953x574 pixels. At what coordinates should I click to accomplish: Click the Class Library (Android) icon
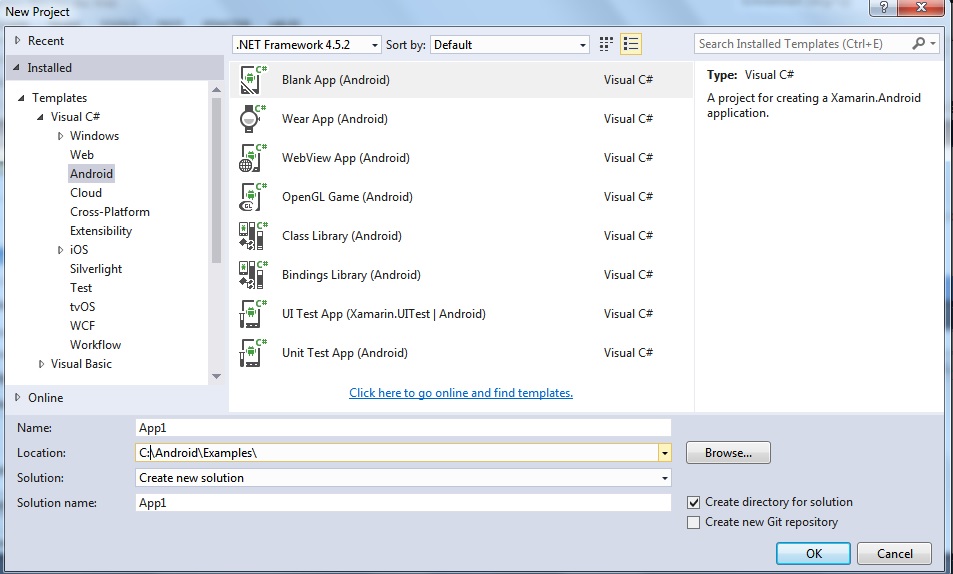coord(253,236)
